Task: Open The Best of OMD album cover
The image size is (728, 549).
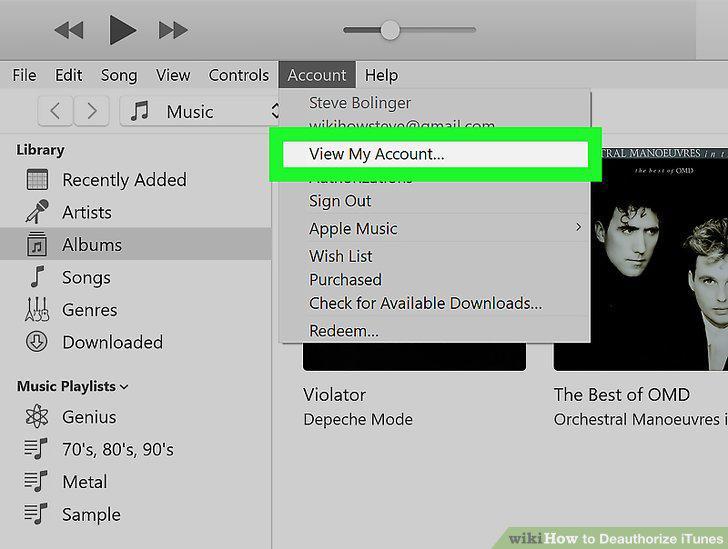Action: point(659,260)
